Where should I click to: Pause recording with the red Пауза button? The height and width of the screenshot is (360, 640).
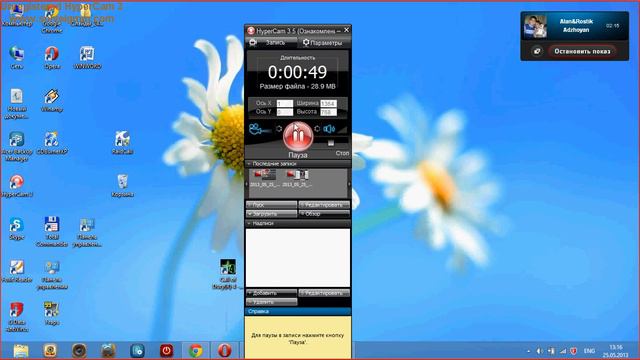click(x=298, y=136)
